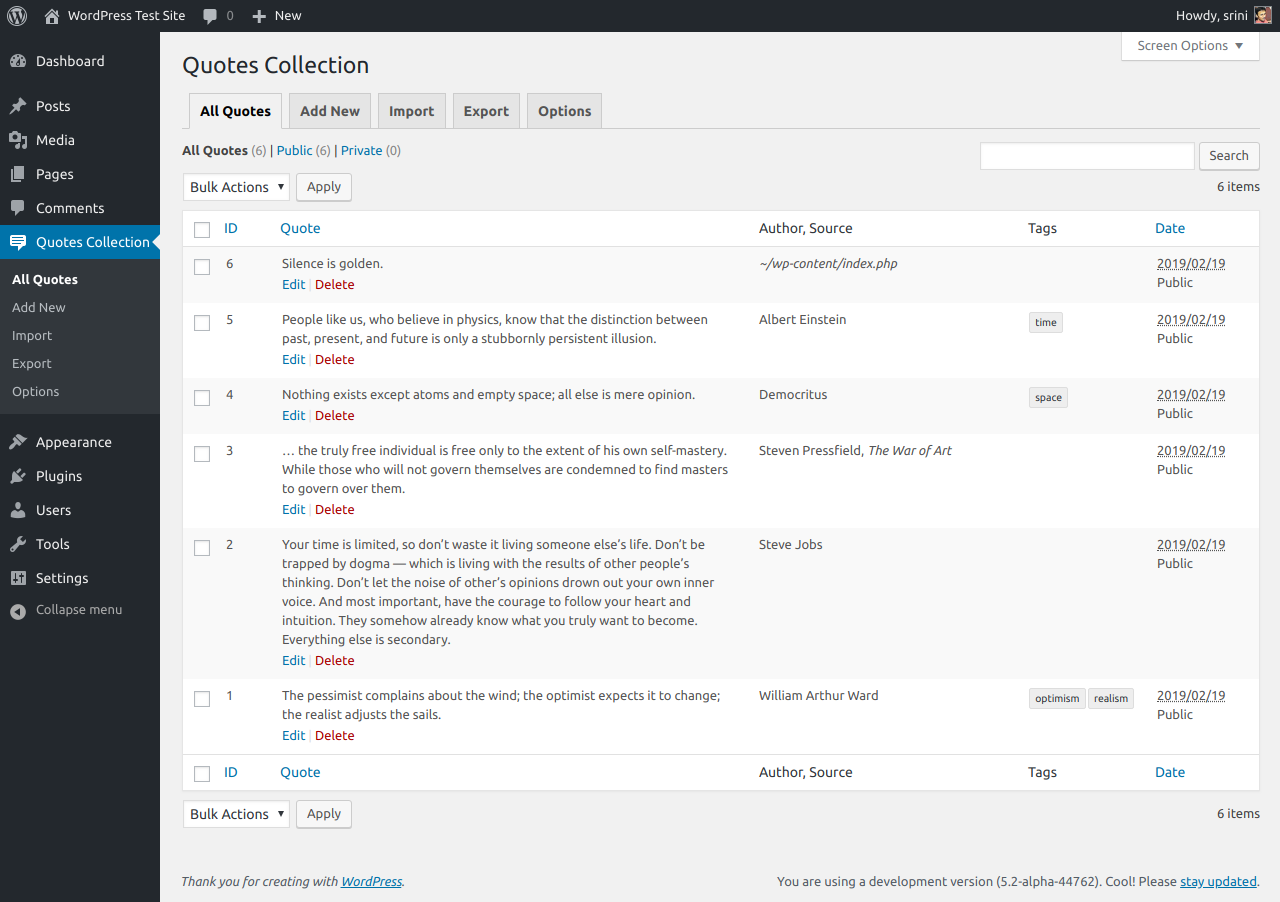Click the user avatar next to Howdy, srini
This screenshot has width=1280, height=902.
pyautogui.click(x=1263, y=16)
